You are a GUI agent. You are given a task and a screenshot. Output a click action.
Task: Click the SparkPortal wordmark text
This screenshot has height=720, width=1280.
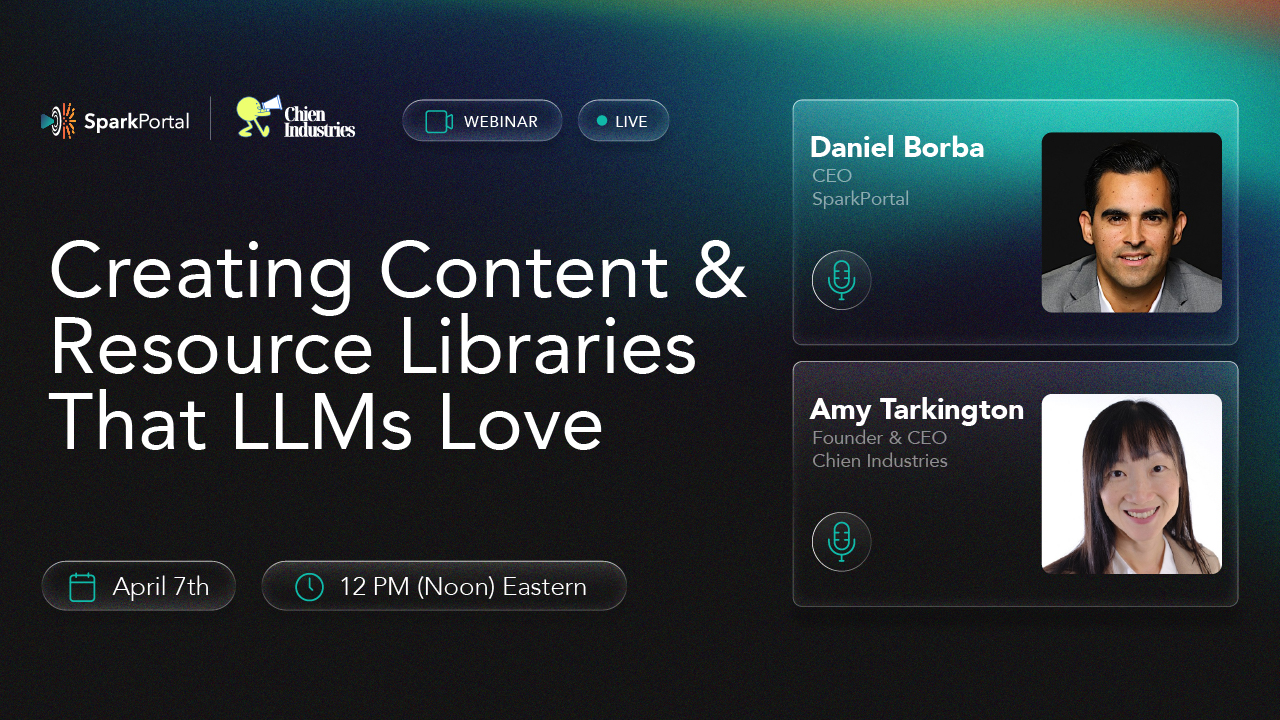click(x=136, y=122)
